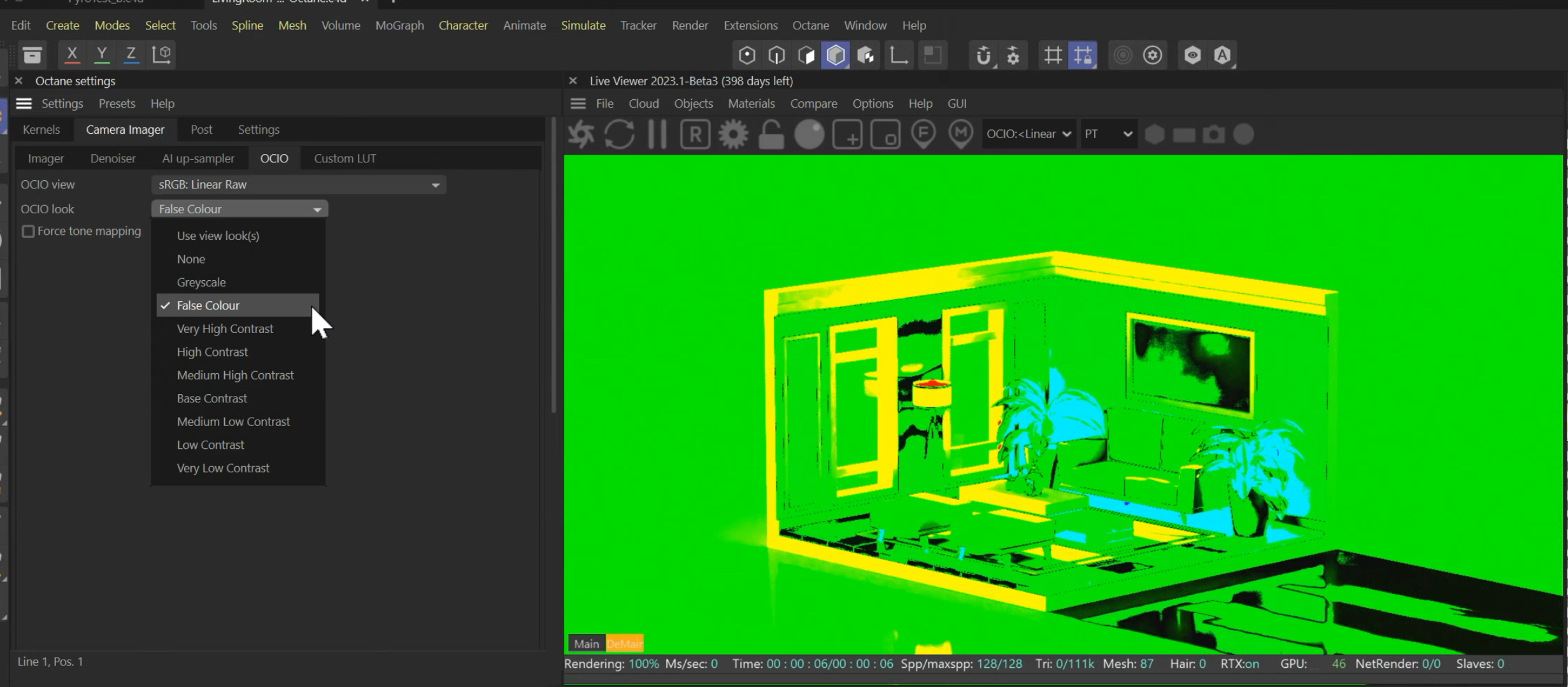Toggle Z axis lock
The height and width of the screenshot is (687, 1568).
pyautogui.click(x=131, y=54)
